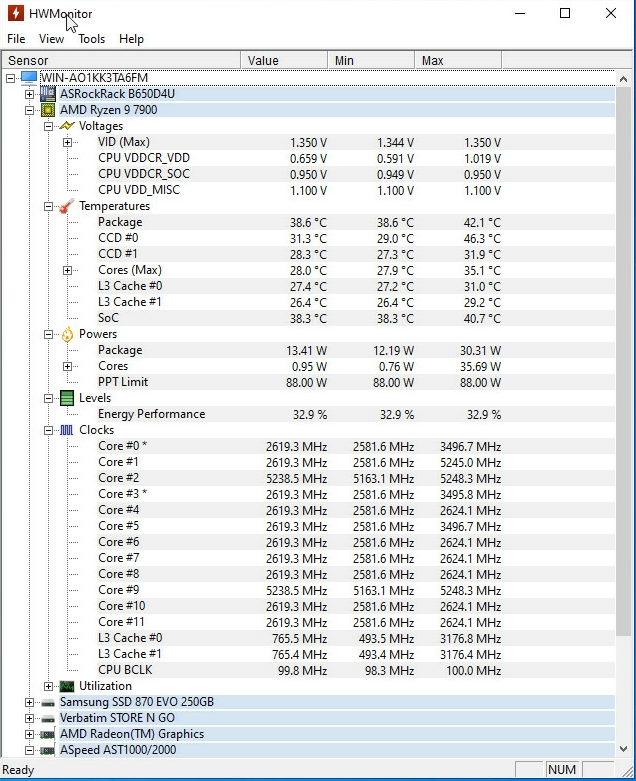Expand the ASRockRack B650D4U node
The width and height of the screenshot is (636, 781).
pos(29,94)
